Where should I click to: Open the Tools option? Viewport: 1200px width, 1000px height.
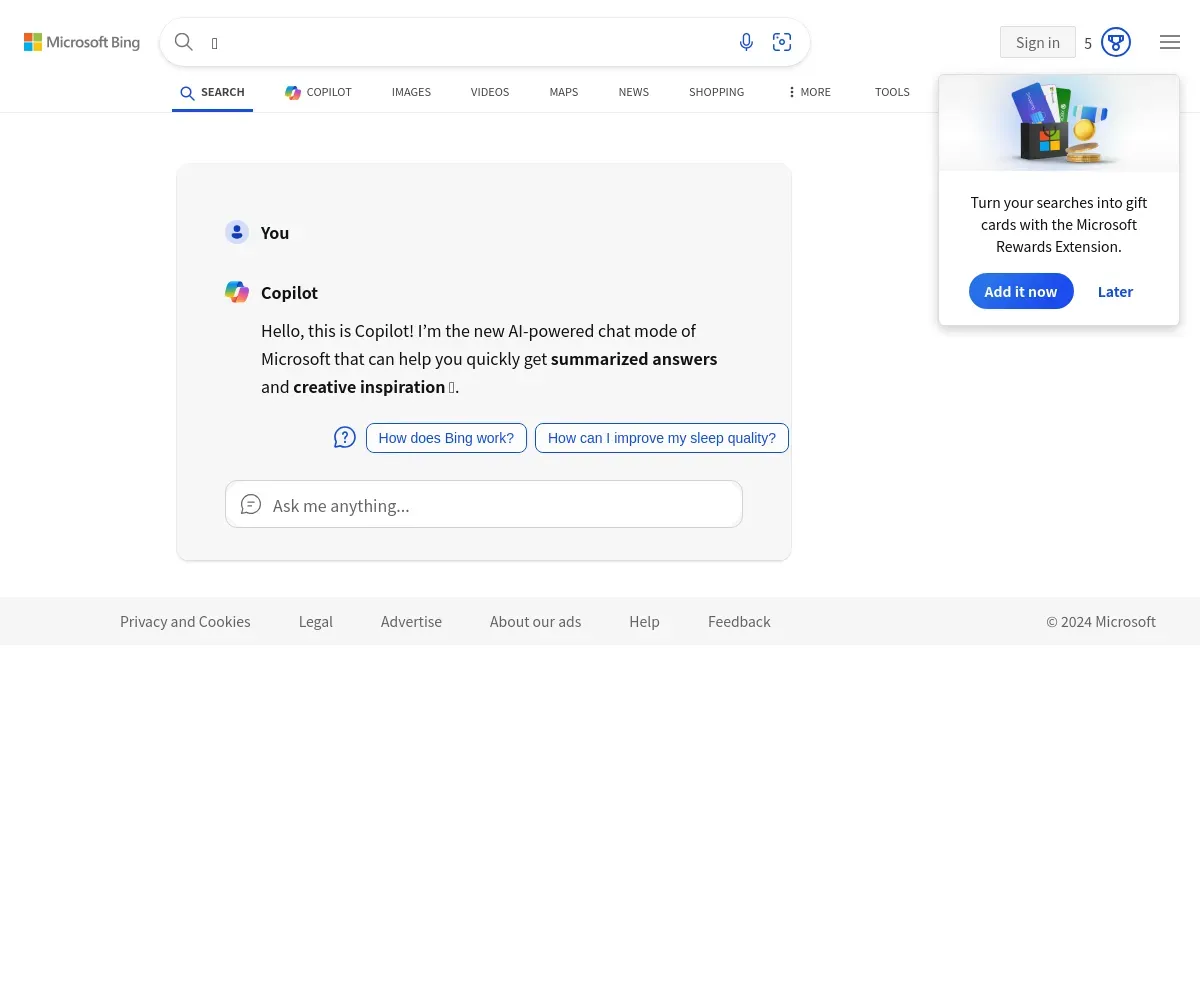pos(892,92)
